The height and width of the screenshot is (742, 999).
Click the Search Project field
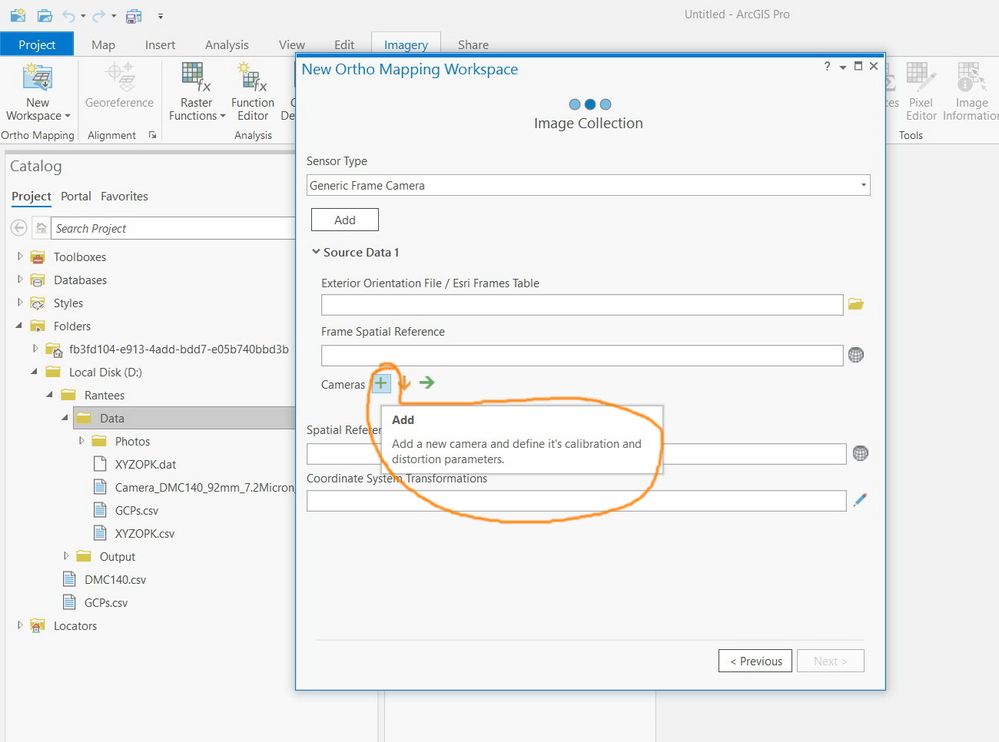click(173, 228)
